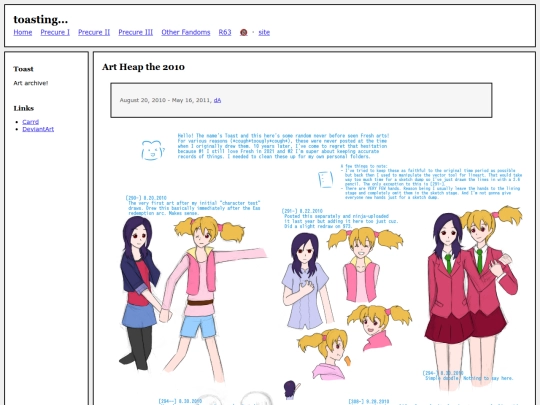Follow the dA link after the dates
The image size is (540, 405).
pyautogui.click(x=217, y=100)
